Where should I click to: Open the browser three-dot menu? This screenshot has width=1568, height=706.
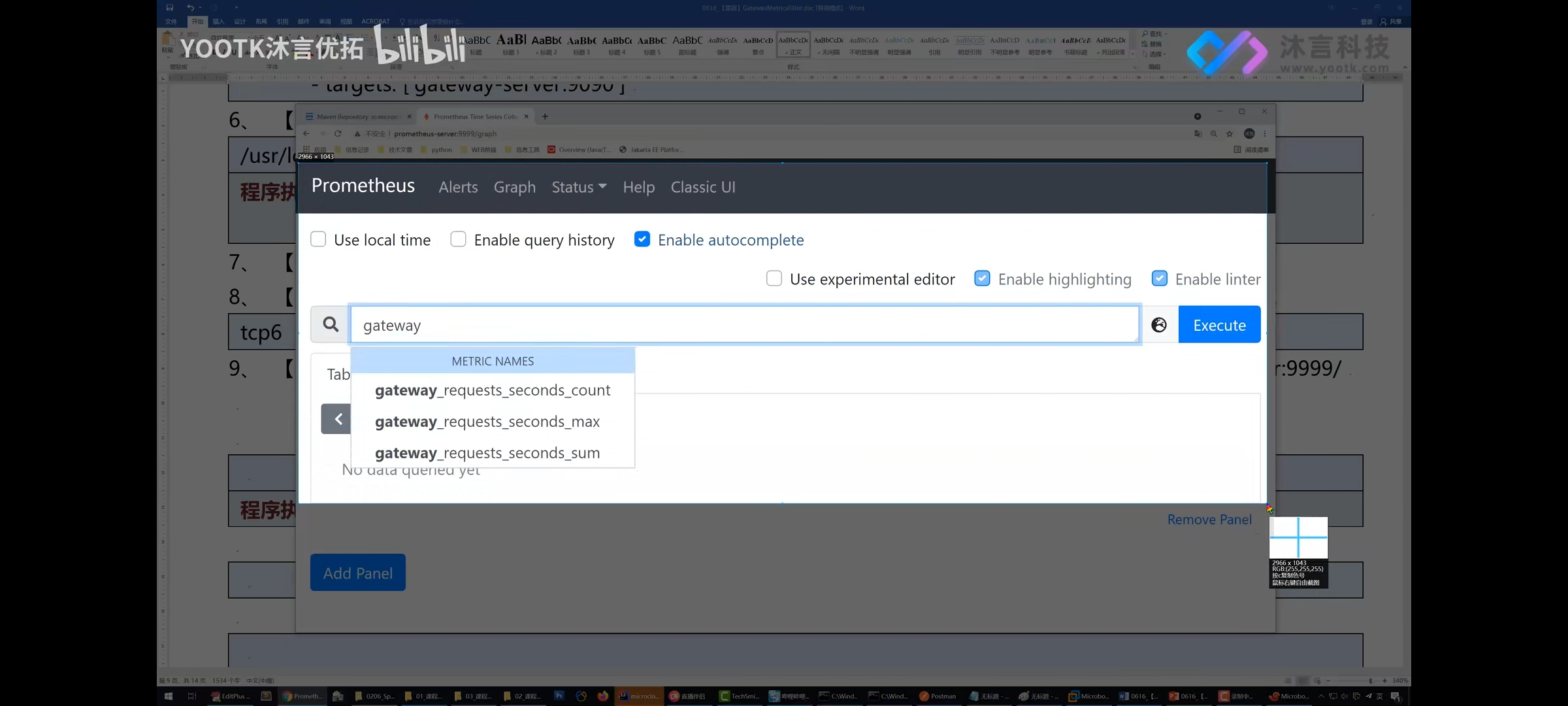coord(1265,133)
